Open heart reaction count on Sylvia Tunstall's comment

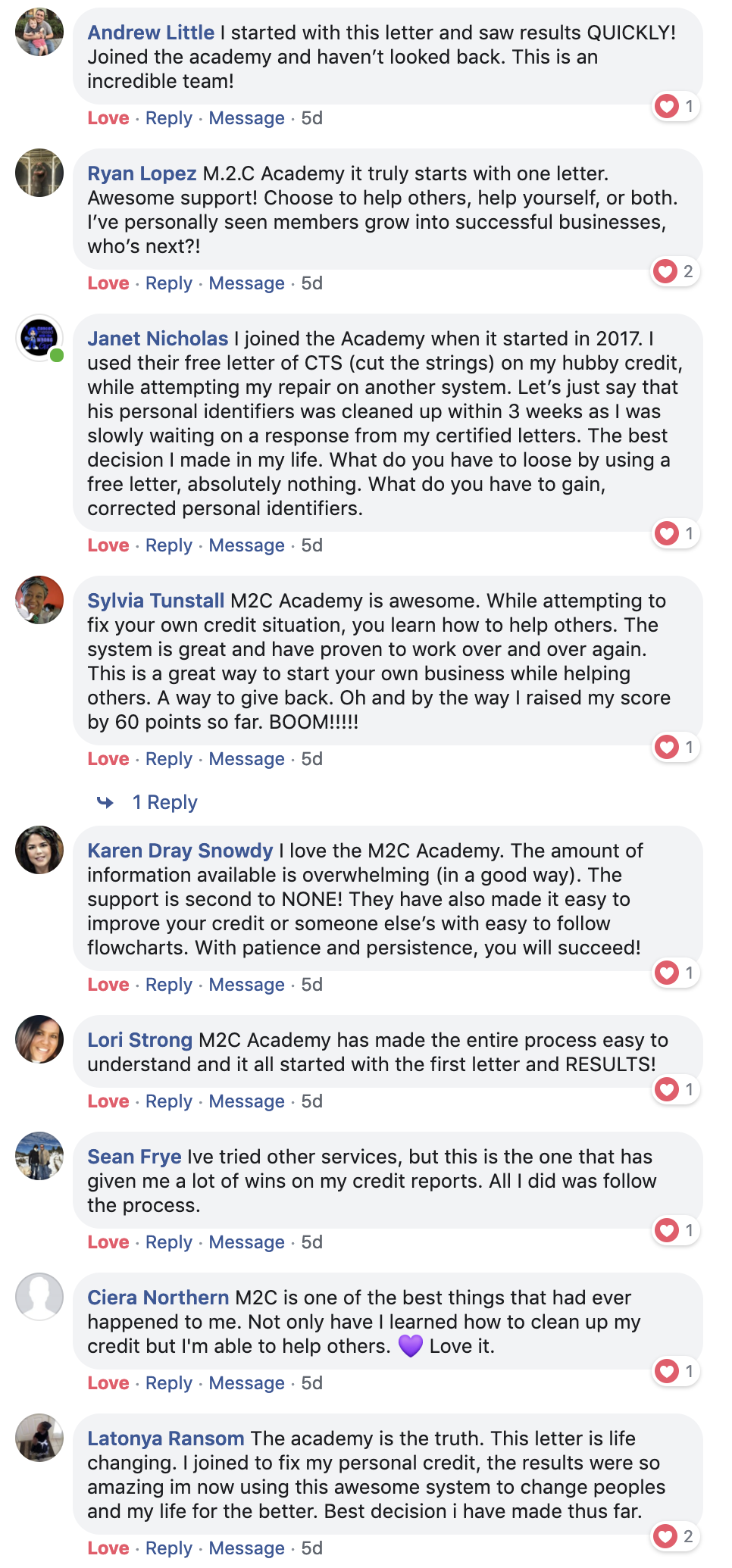coord(674,747)
